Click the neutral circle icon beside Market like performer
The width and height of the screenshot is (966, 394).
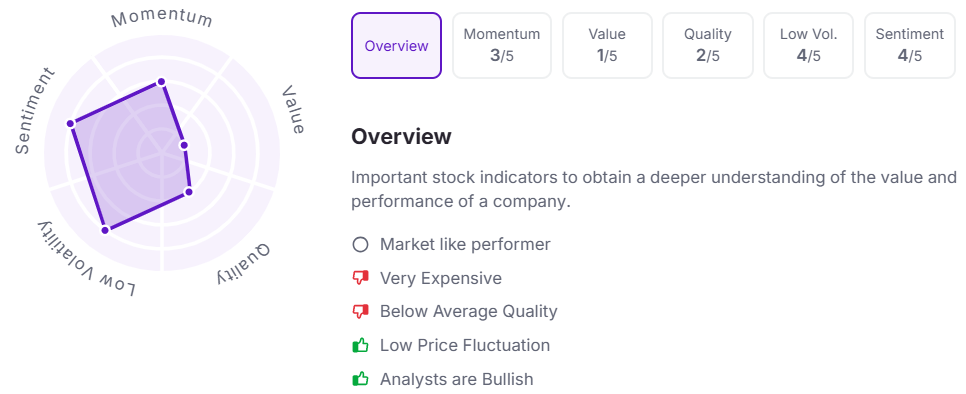click(360, 244)
